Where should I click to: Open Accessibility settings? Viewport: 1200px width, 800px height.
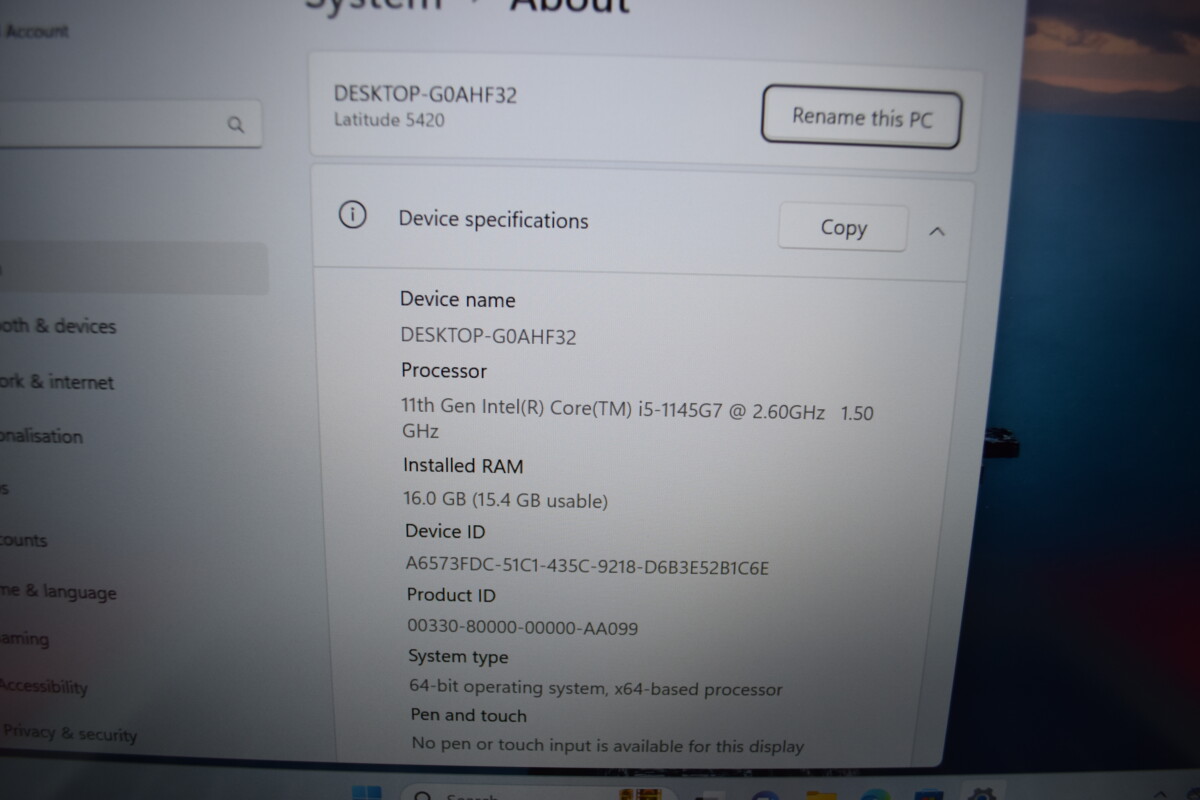pyautogui.click(x=44, y=686)
